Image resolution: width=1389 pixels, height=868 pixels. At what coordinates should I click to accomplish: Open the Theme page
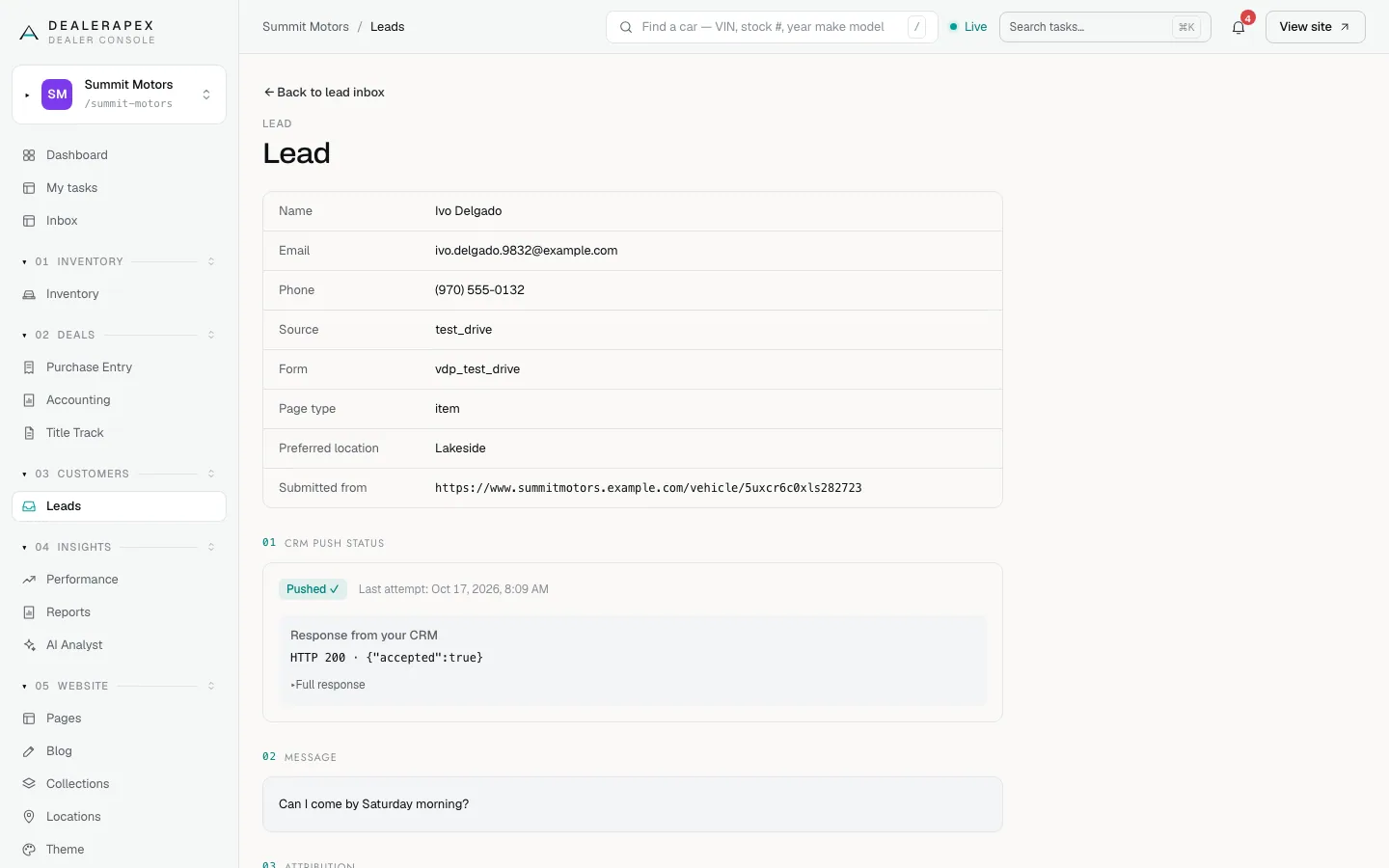coord(119,850)
